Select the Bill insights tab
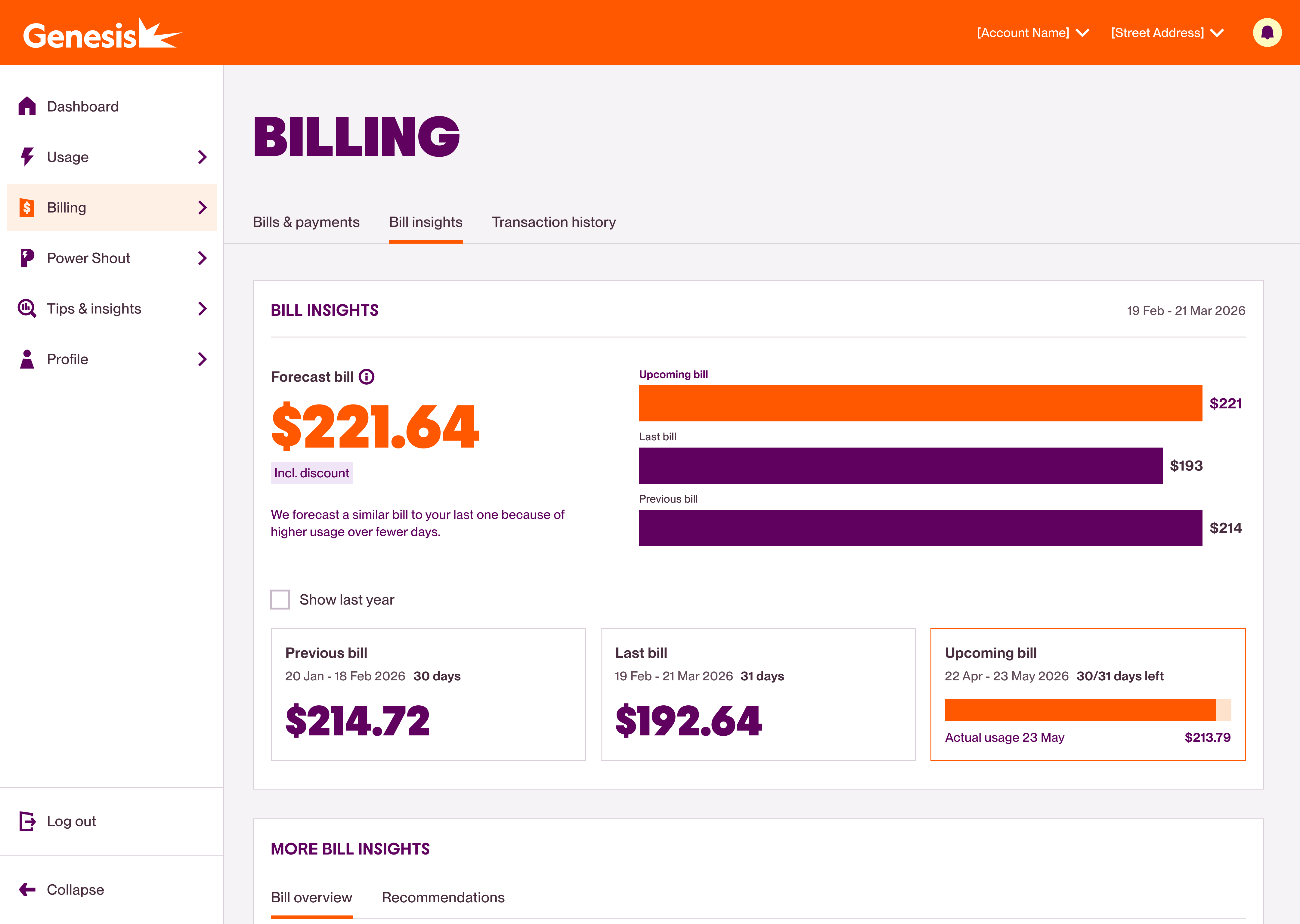Image resolution: width=1300 pixels, height=924 pixels. (426, 222)
